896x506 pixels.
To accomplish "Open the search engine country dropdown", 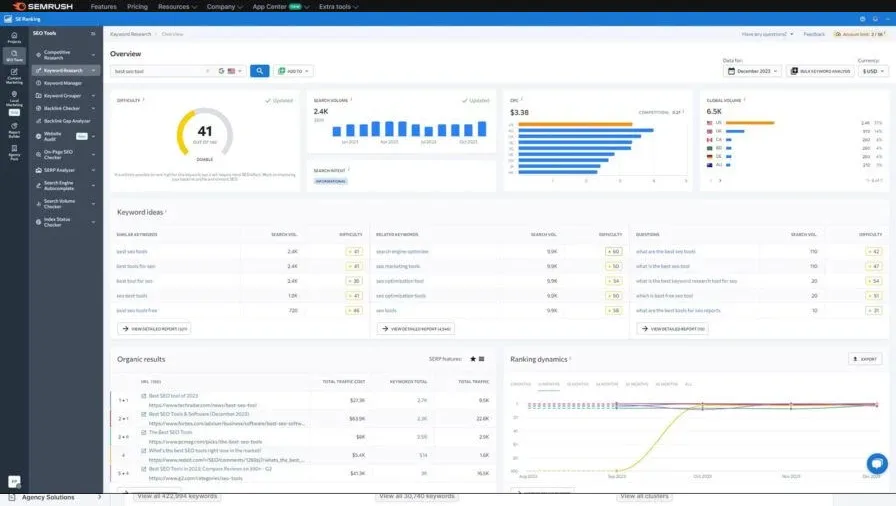I will click(x=231, y=71).
